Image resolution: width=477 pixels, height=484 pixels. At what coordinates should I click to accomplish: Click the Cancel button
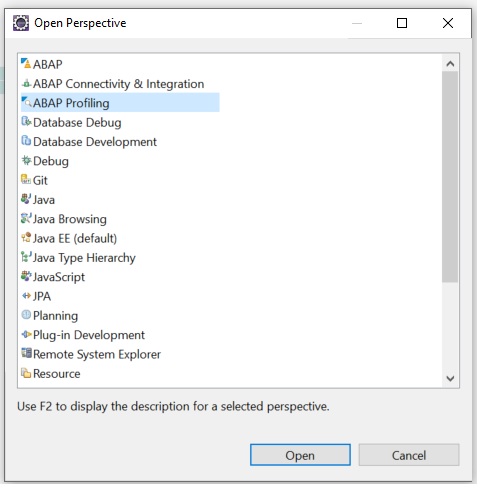[x=409, y=455]
